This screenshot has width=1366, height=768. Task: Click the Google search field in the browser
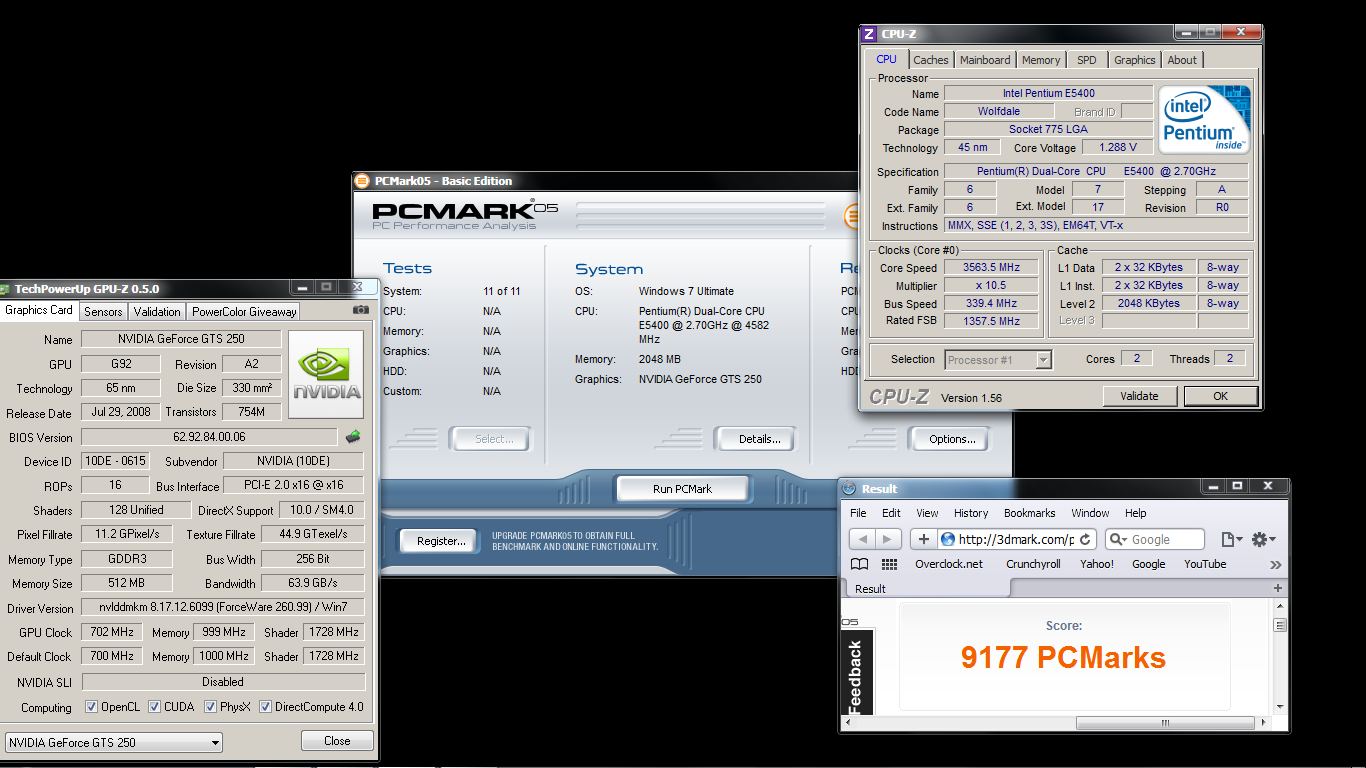[x=1155, y=539]
